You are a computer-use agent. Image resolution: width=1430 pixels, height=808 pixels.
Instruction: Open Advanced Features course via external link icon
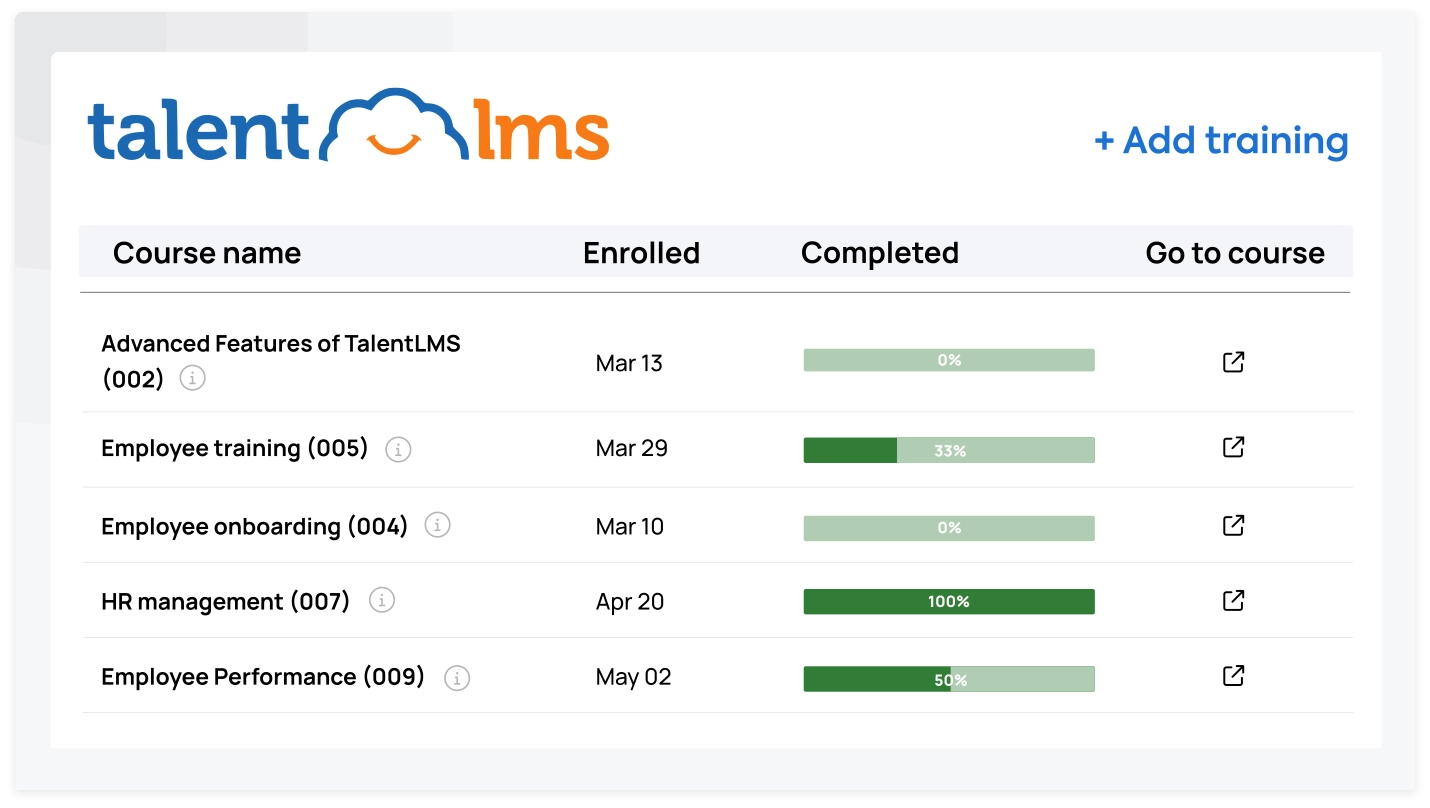coord(1234,362)
